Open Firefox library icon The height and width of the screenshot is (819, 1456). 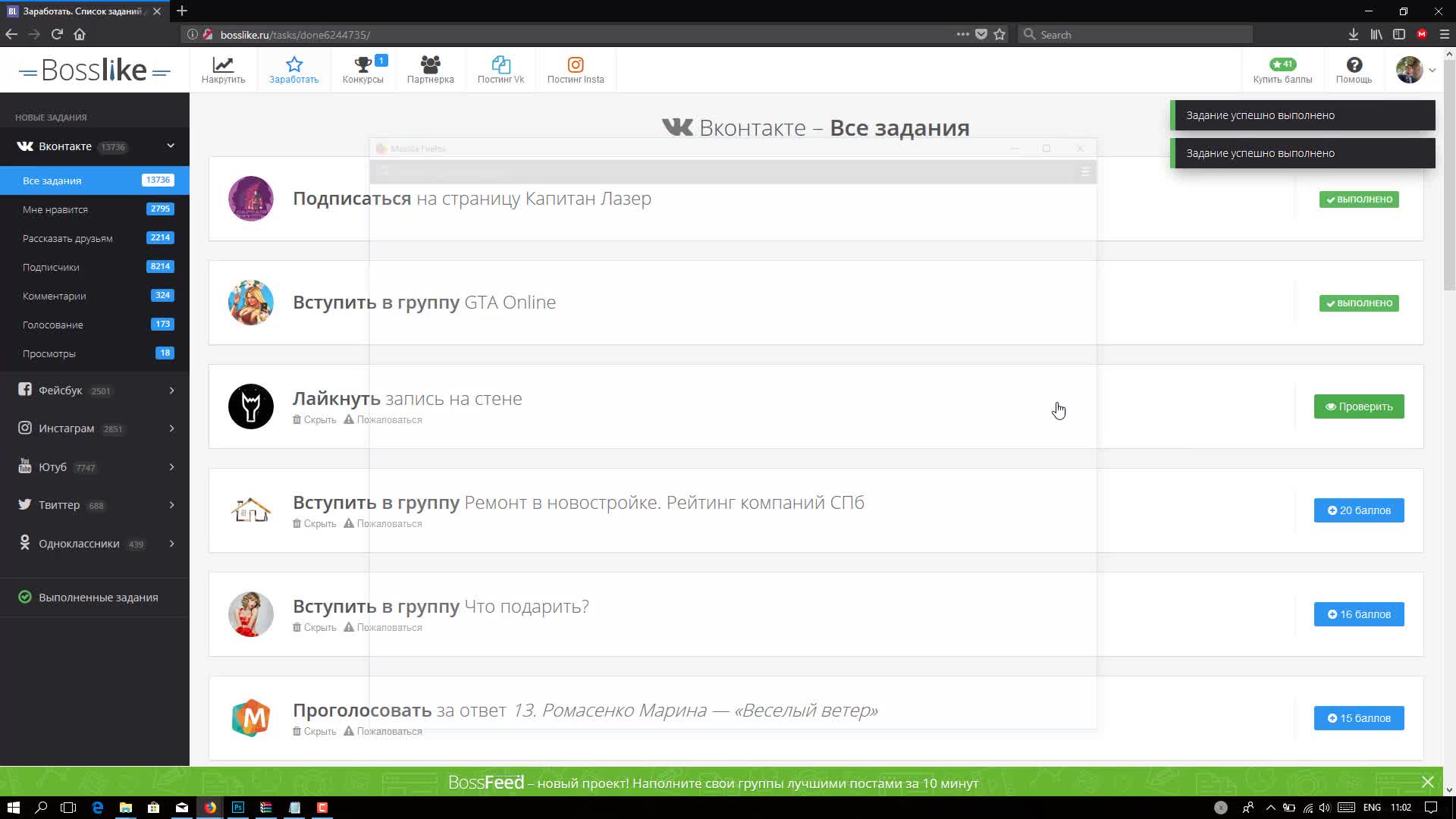click(1376, 34)
